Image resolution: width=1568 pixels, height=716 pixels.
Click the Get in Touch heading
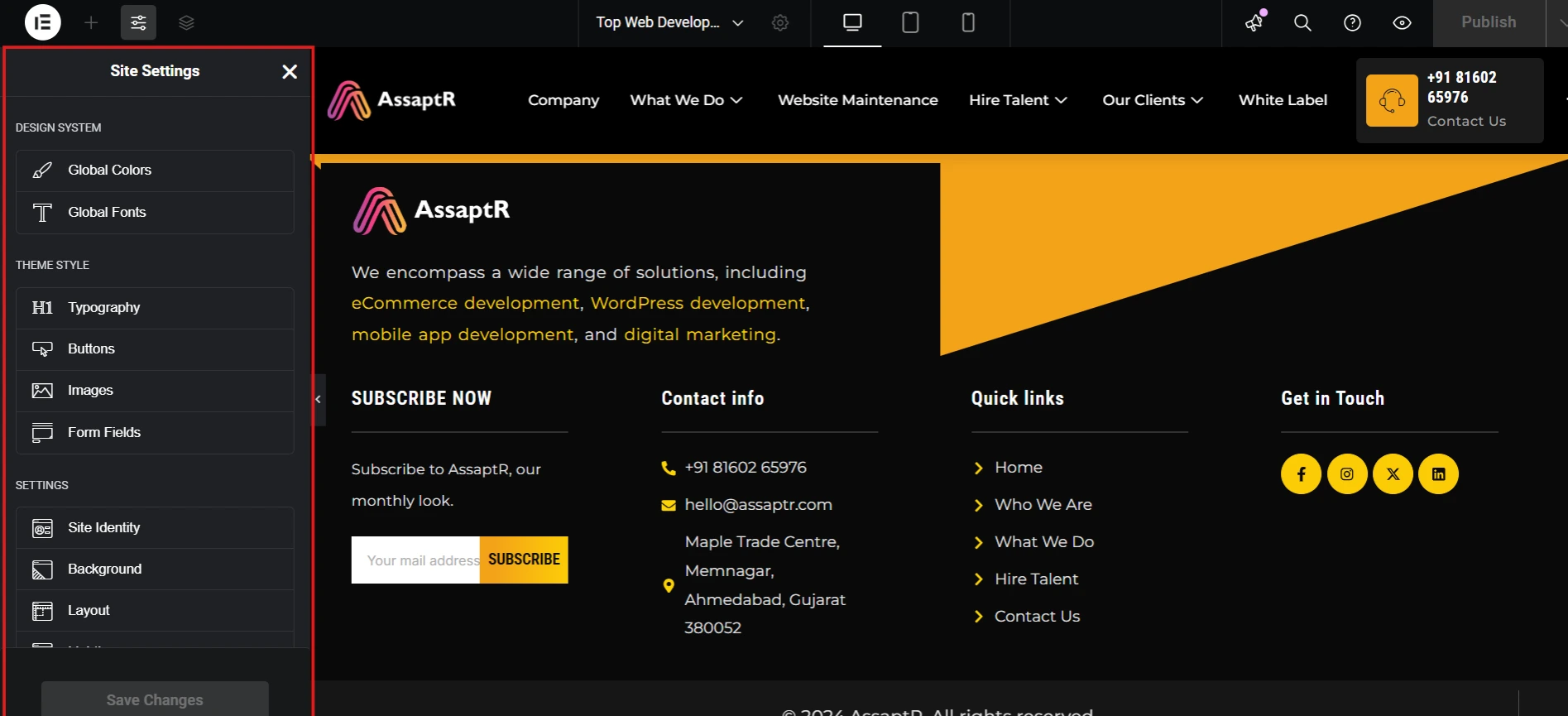[x=1333, y=398]
